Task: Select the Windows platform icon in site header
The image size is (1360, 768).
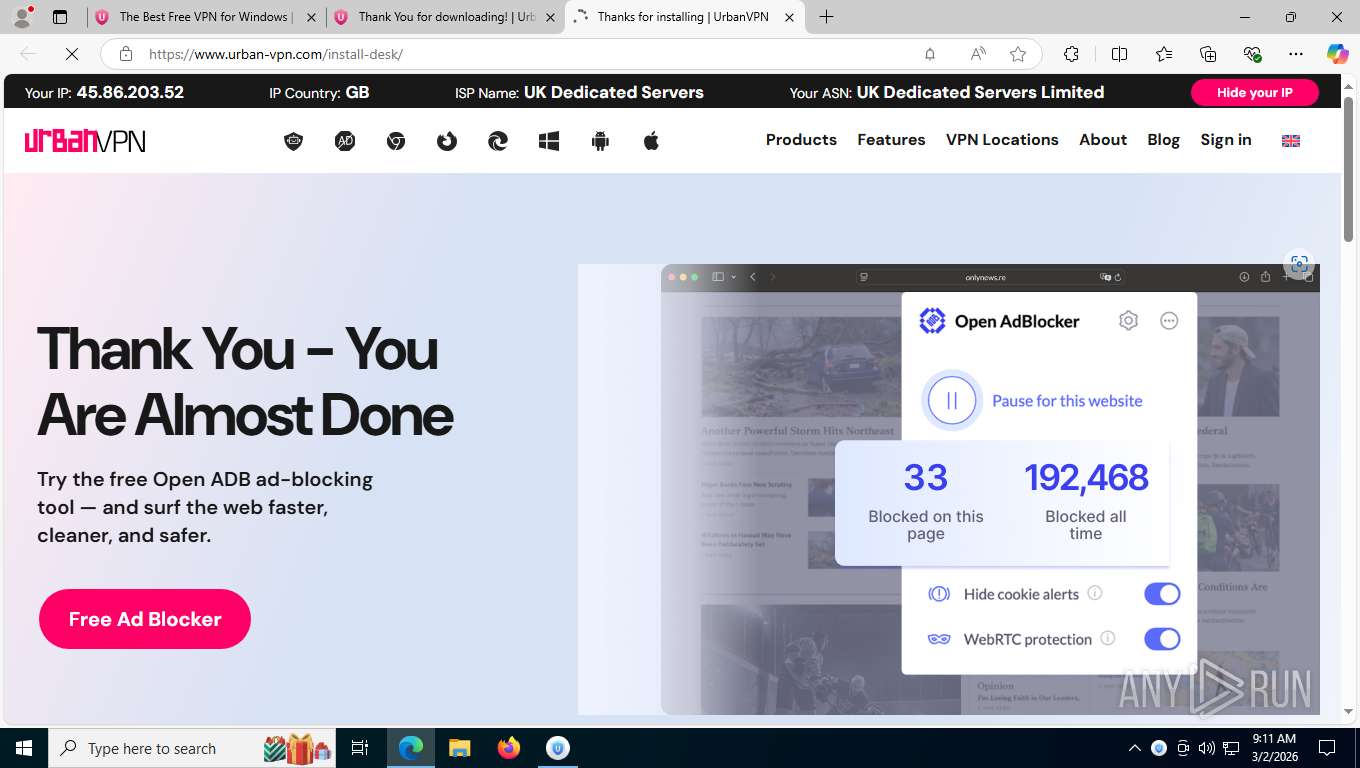Action: click(x=549, y=141)
